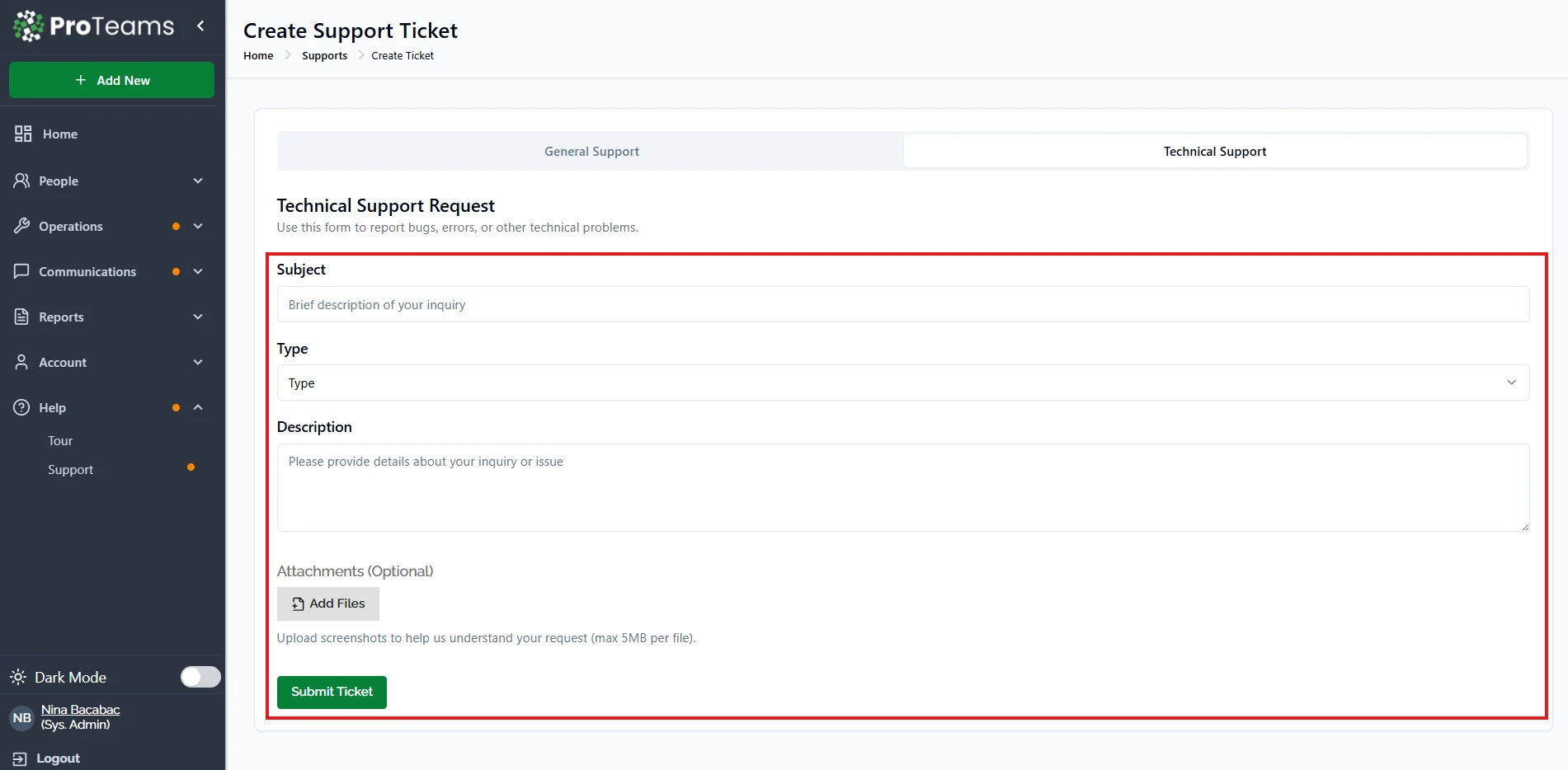
Task: Select the Technical Support tab
Action: (x=1214, y=152)
